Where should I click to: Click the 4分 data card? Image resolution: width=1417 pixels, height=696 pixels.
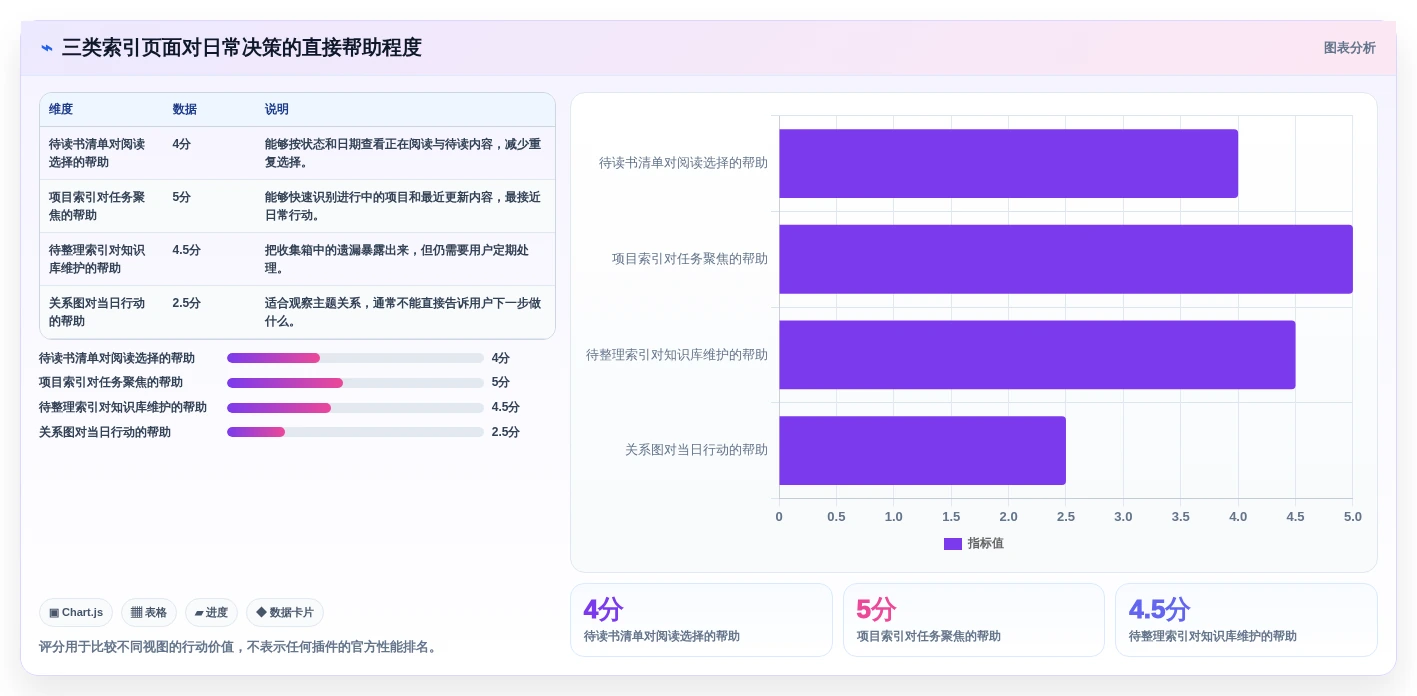tap(701, 620)
